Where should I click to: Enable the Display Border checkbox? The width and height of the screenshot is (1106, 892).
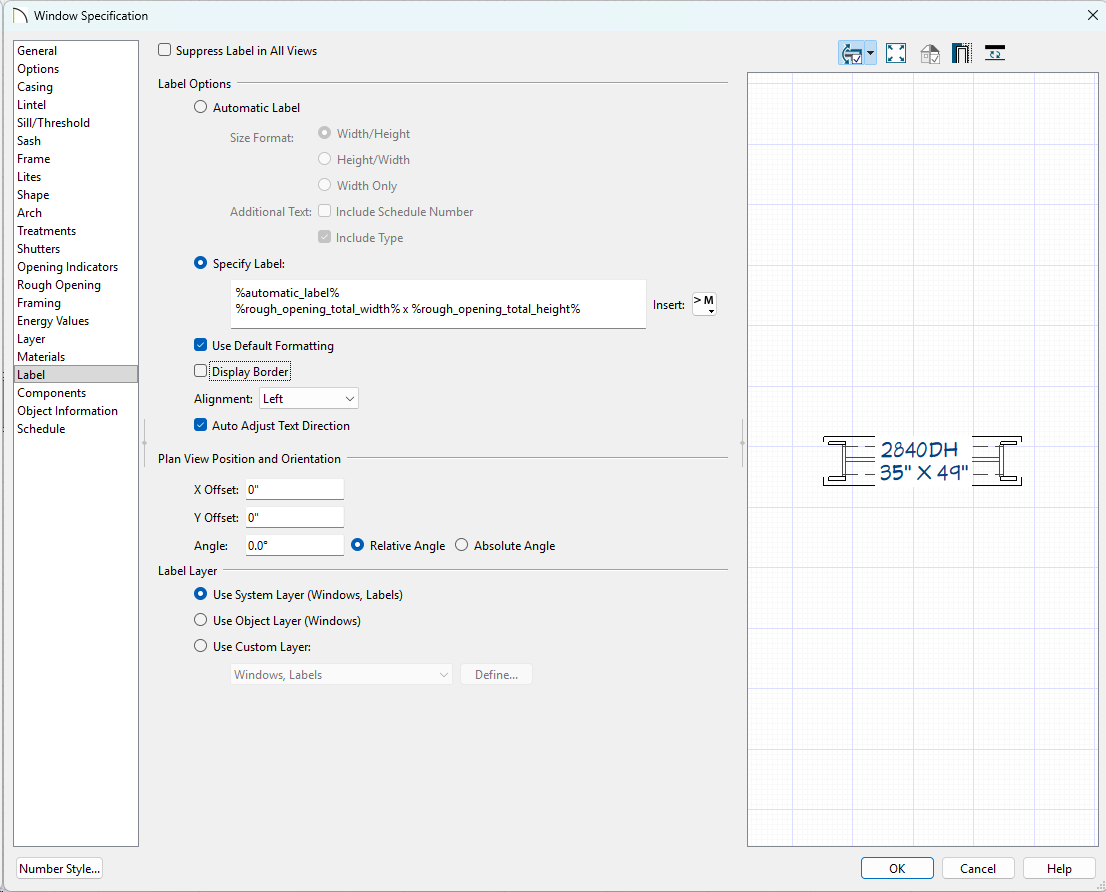coord(201,372)
